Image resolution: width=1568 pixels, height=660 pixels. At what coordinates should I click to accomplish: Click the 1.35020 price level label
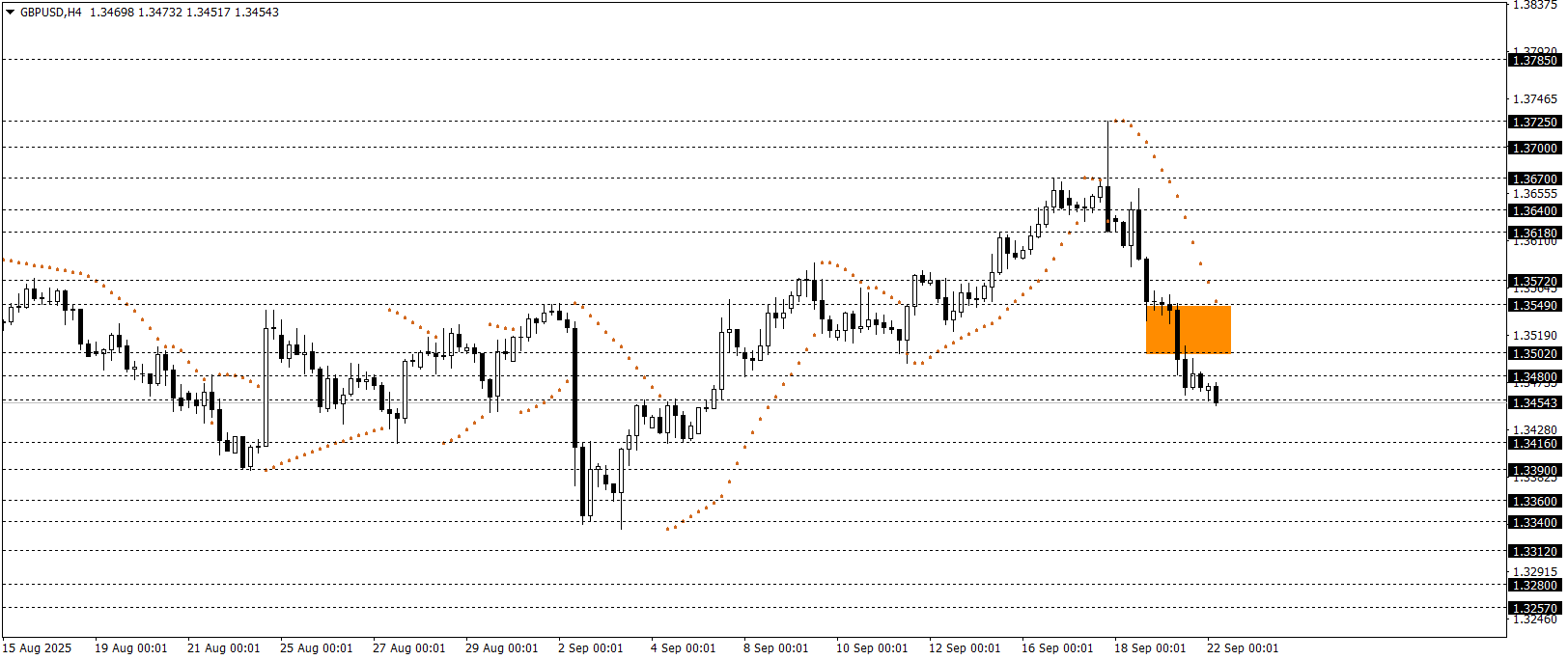coord(1534,353)
